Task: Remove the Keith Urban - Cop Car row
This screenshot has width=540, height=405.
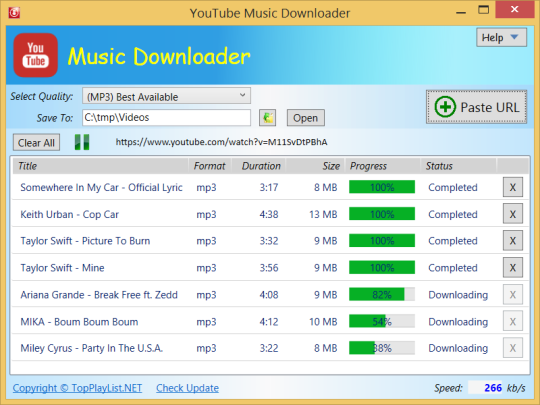Action: [x=512, y=214]
